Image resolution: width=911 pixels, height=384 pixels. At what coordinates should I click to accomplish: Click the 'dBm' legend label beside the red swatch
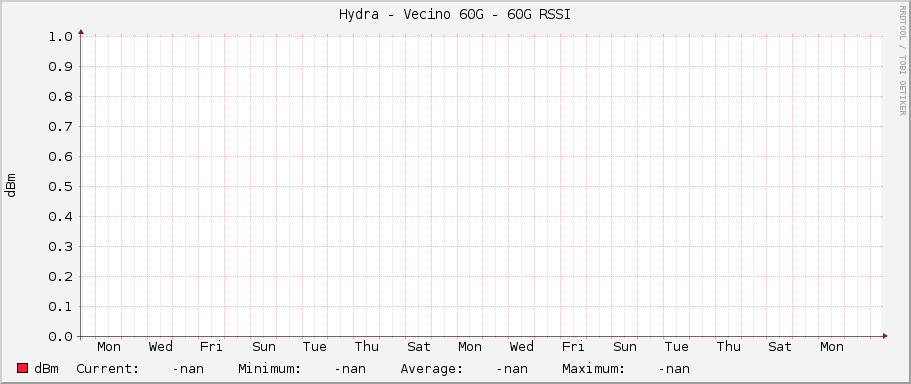pyautogui.click(x=46, y=368)
